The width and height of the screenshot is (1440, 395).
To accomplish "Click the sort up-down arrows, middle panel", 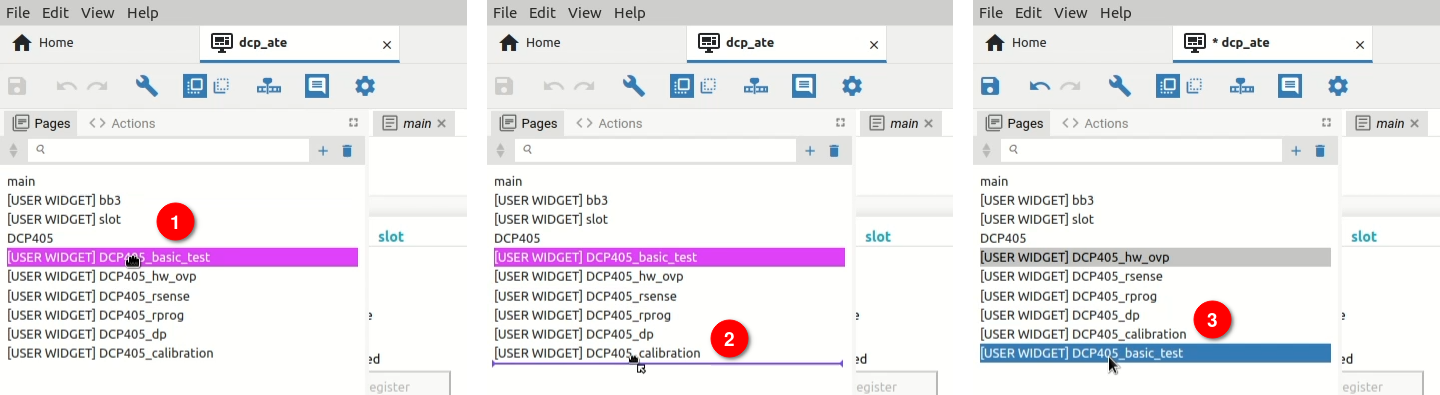I will pos(499,151).
